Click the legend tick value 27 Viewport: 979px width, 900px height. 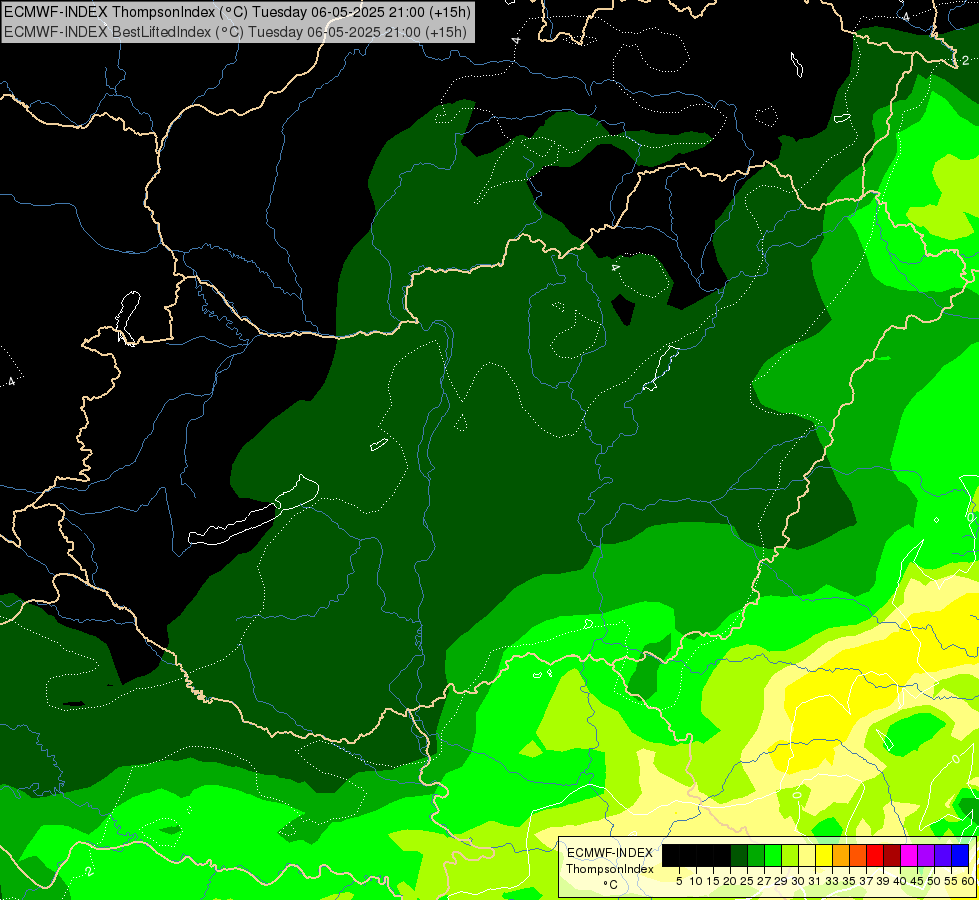764,881
